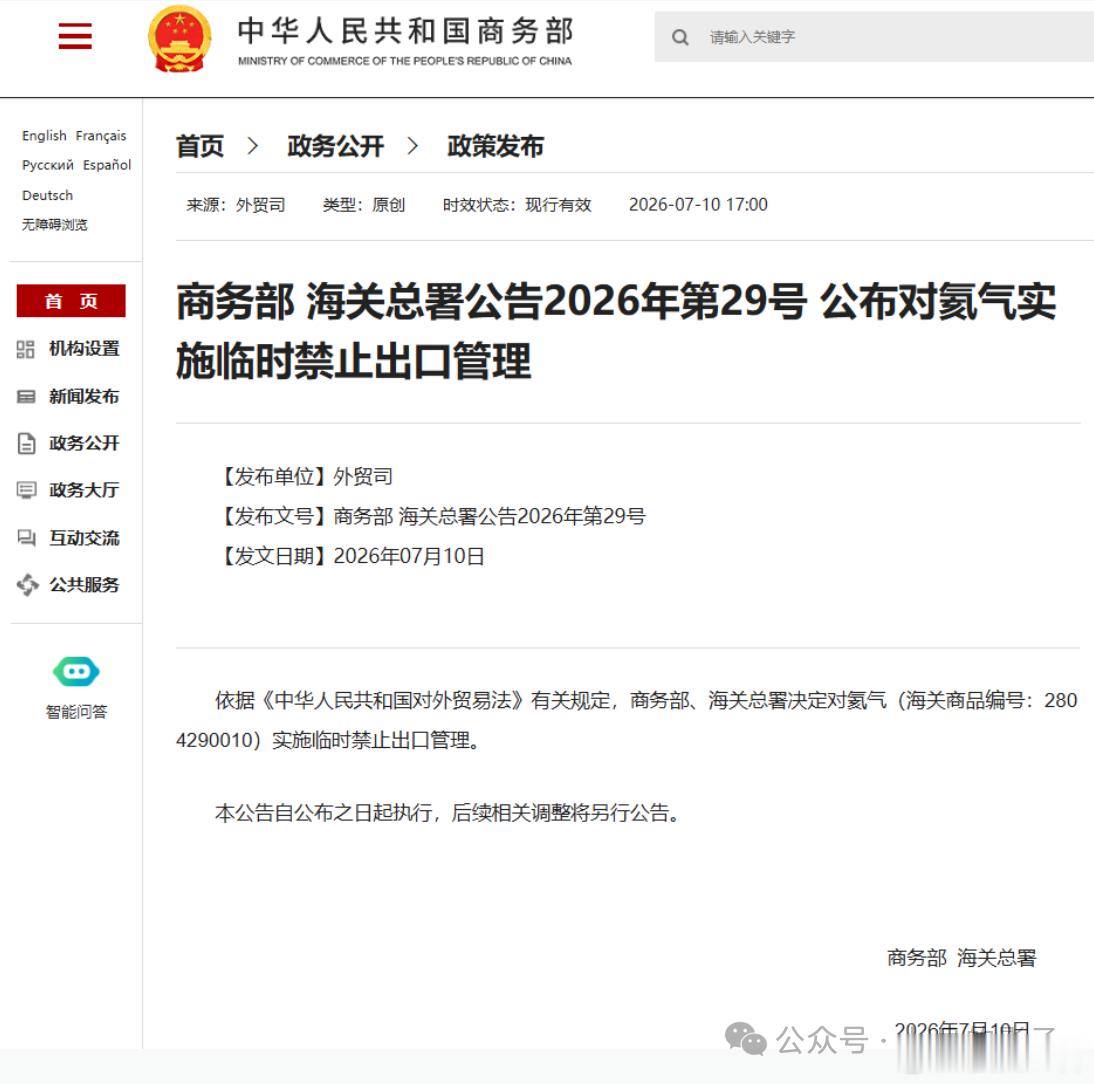Click the search magnifier icon
The width and height of the screenshot is (1094, 1084).
[680, 38]
